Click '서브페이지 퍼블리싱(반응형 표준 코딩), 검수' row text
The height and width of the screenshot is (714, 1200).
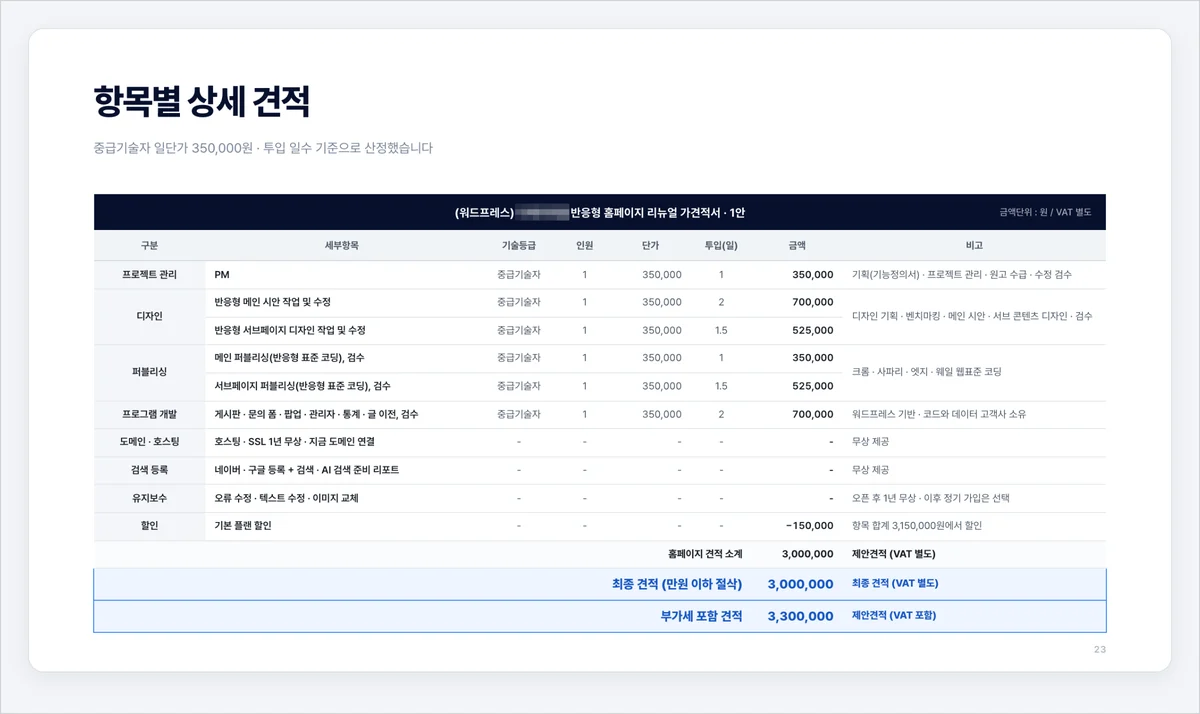pyautogui.click(x=302, y=386)
